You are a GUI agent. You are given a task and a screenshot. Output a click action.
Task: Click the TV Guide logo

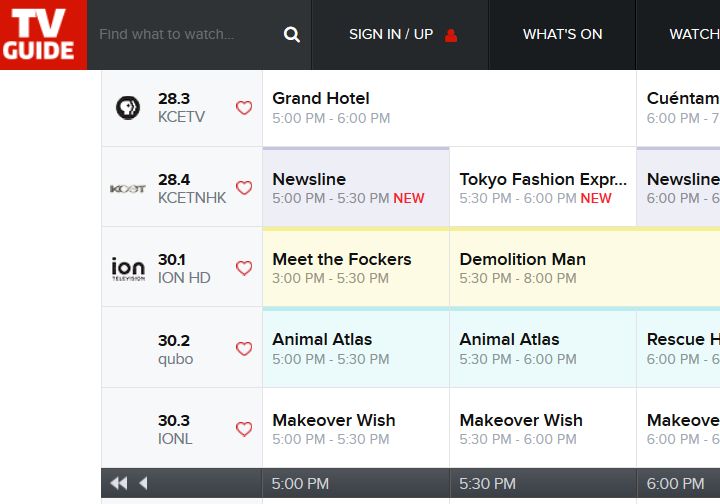(43, 35)
